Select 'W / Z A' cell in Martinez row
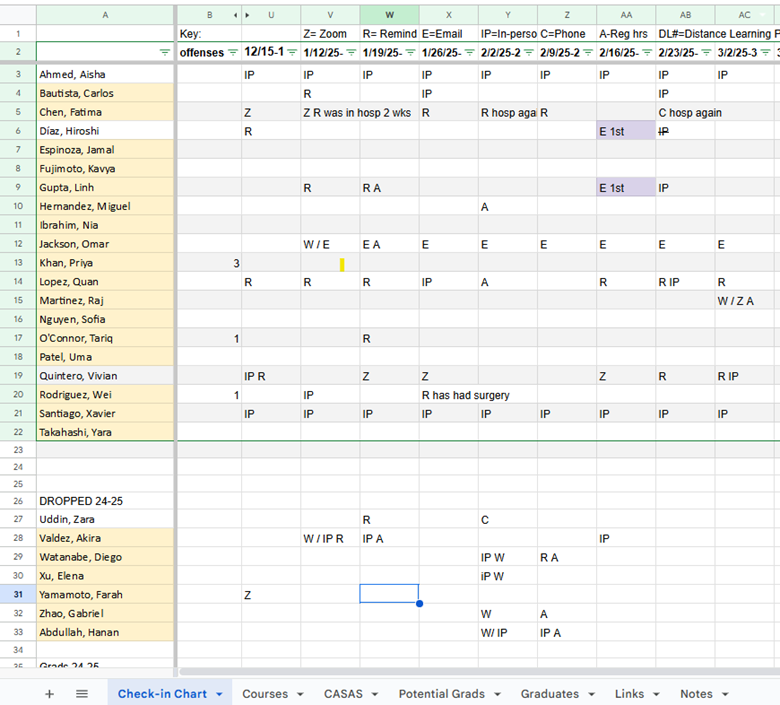This screenshot has height=705, width=780. [744, 301]
